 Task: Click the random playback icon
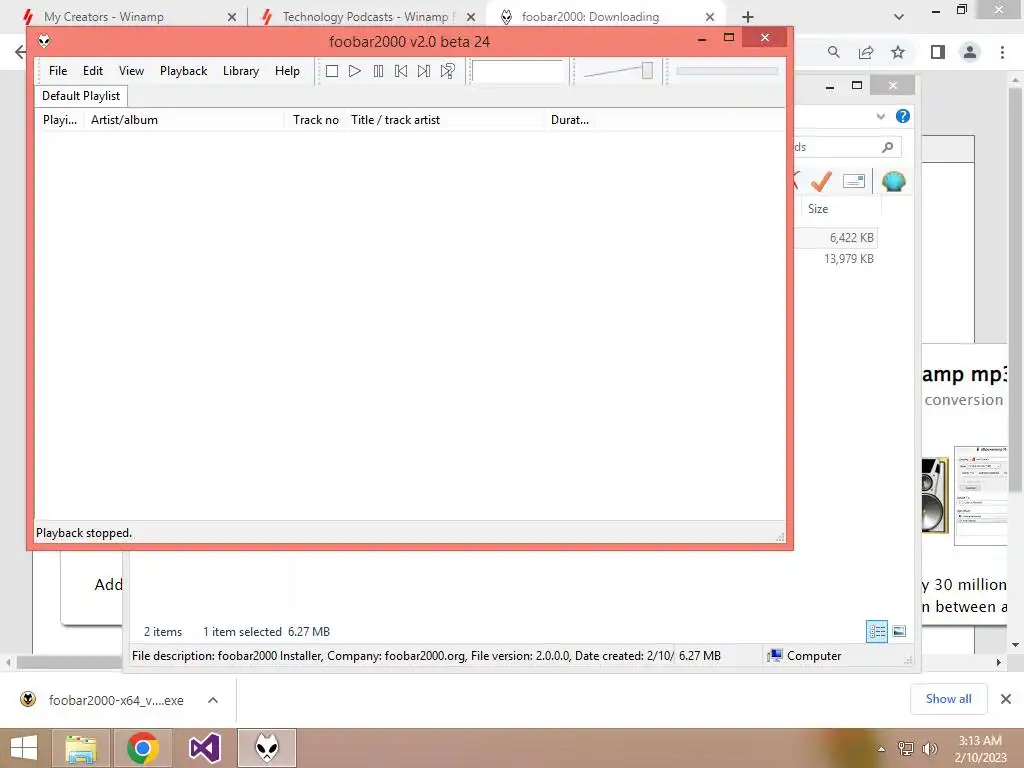pyautogui.click(x=447, y=71)
